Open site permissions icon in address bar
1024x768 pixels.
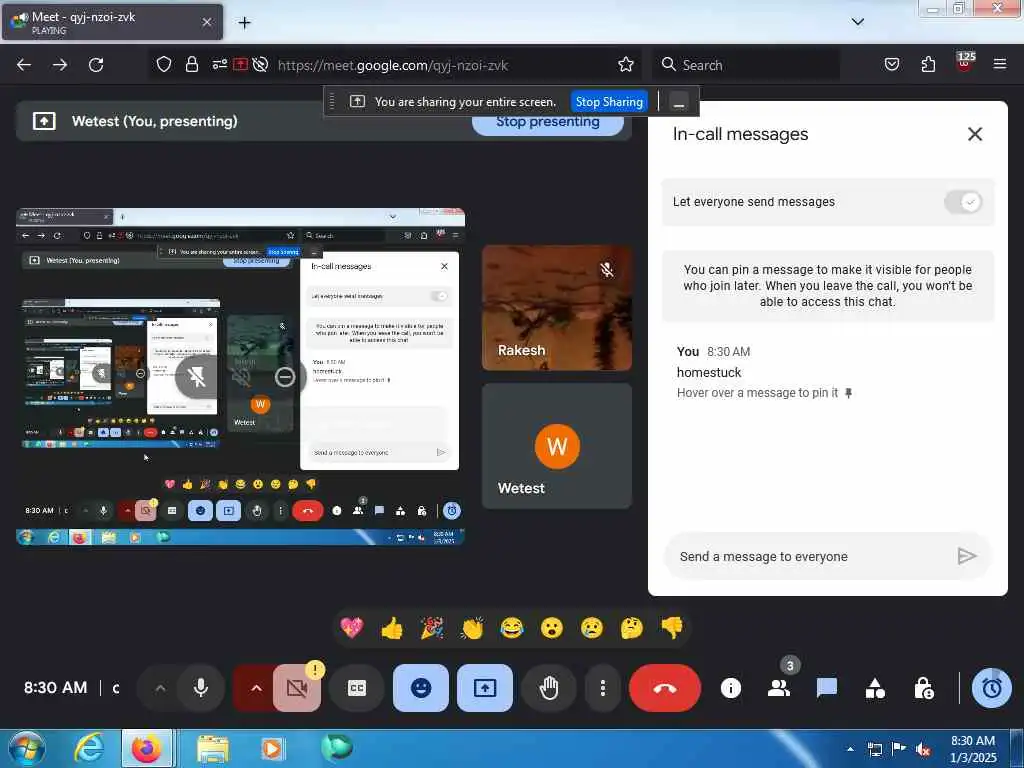click(x=219, y=65)
